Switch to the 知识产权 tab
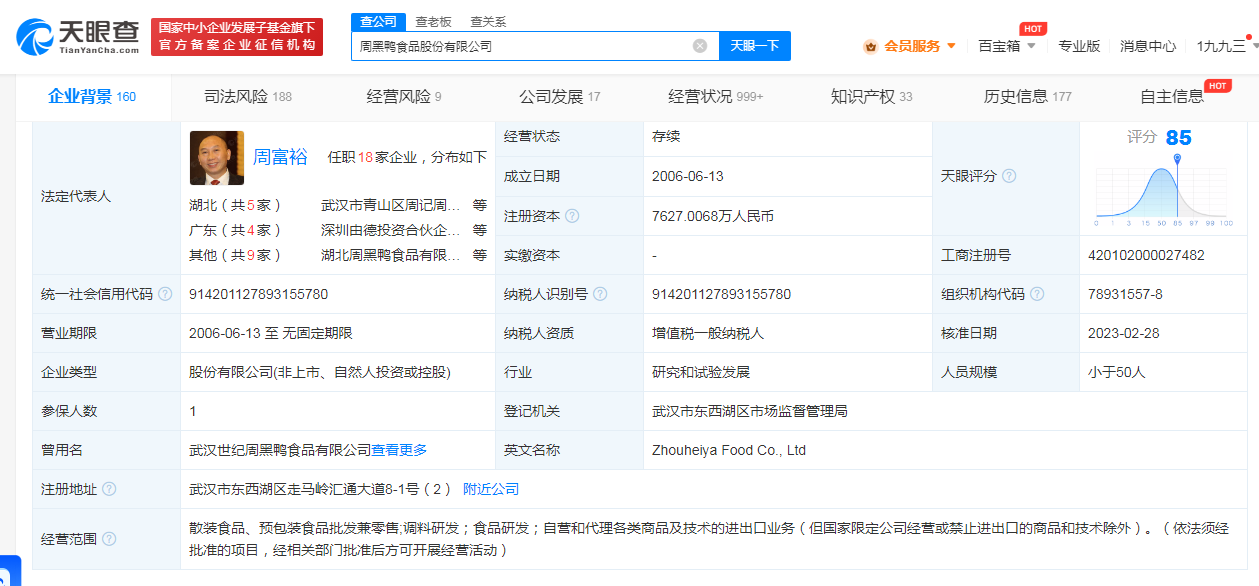The image size is (1259, 586). click(872, 97)
